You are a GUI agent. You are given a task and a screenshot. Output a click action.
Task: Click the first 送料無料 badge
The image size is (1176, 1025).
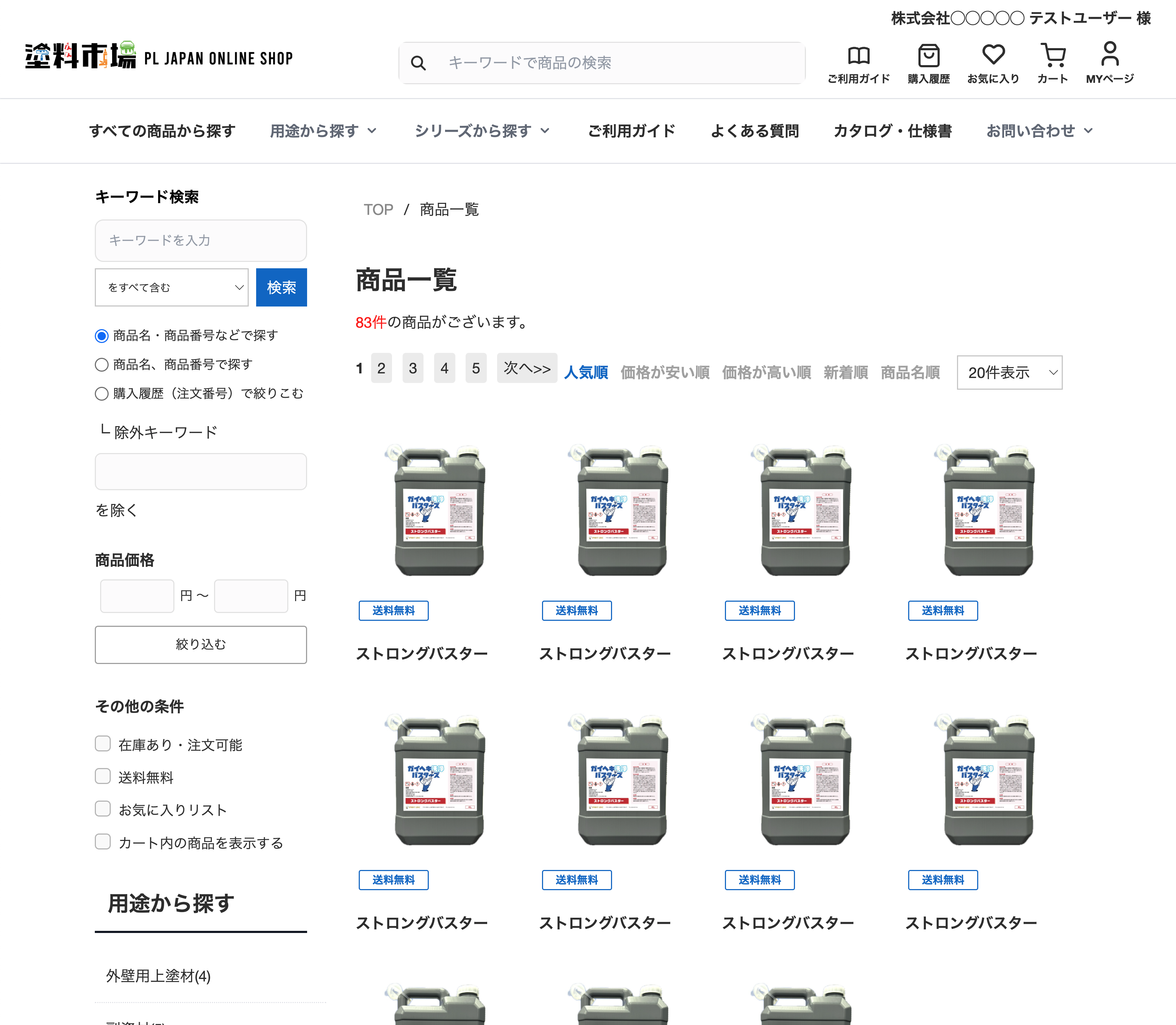(393, 610)
